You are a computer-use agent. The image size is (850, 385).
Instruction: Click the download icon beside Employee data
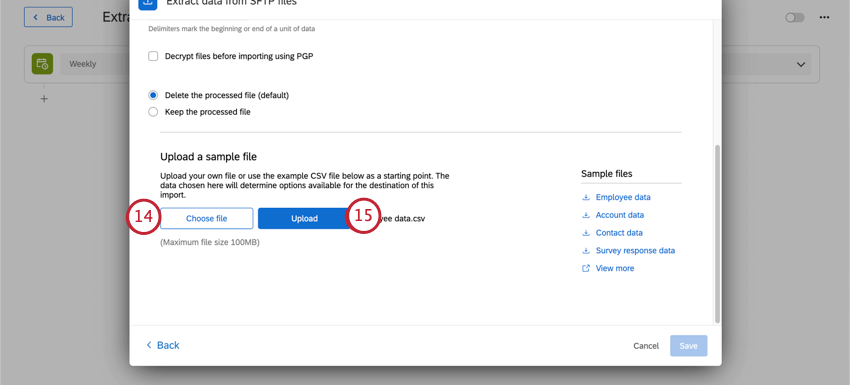tap(585, 197)
